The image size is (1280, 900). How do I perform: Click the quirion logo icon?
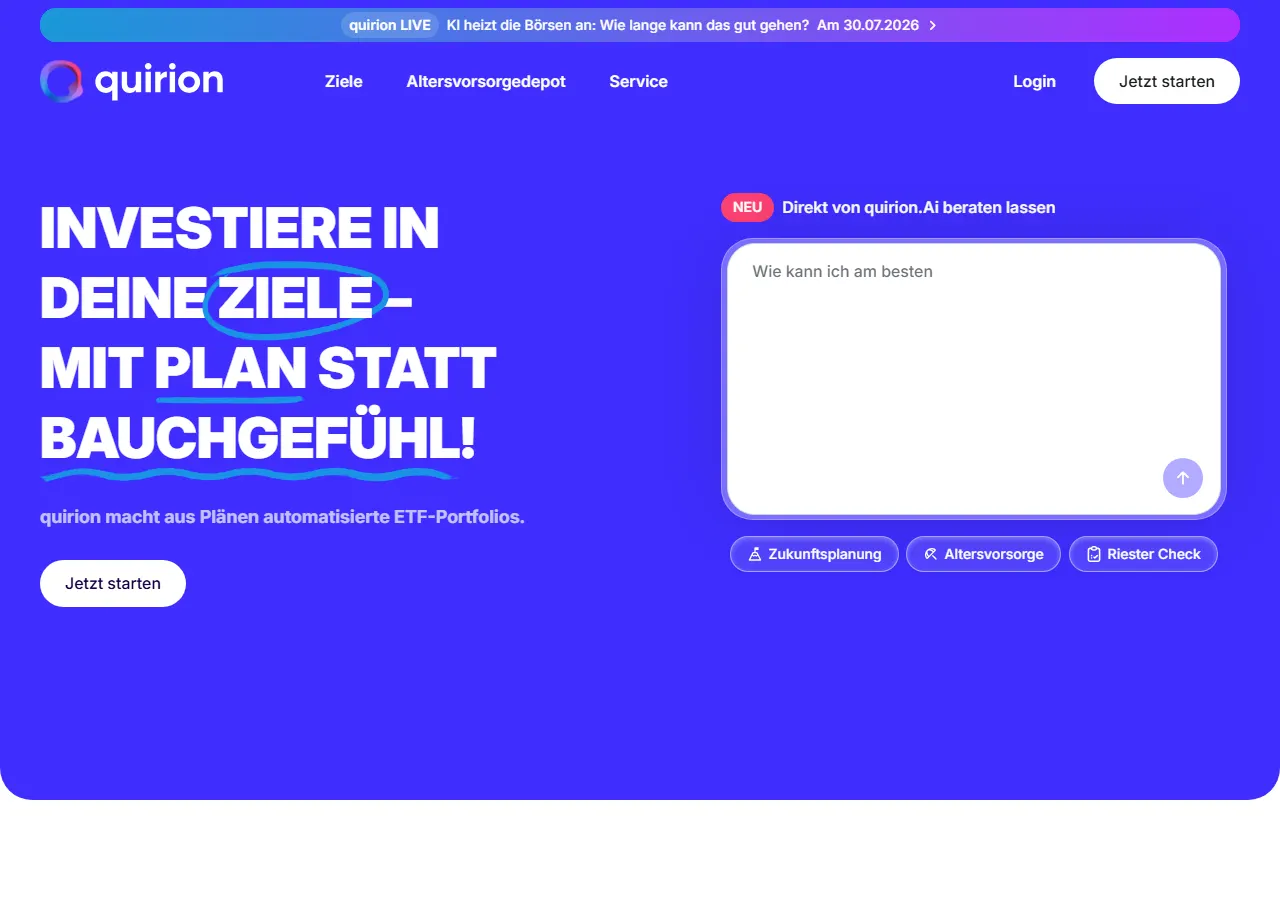(x=61, y=81)
